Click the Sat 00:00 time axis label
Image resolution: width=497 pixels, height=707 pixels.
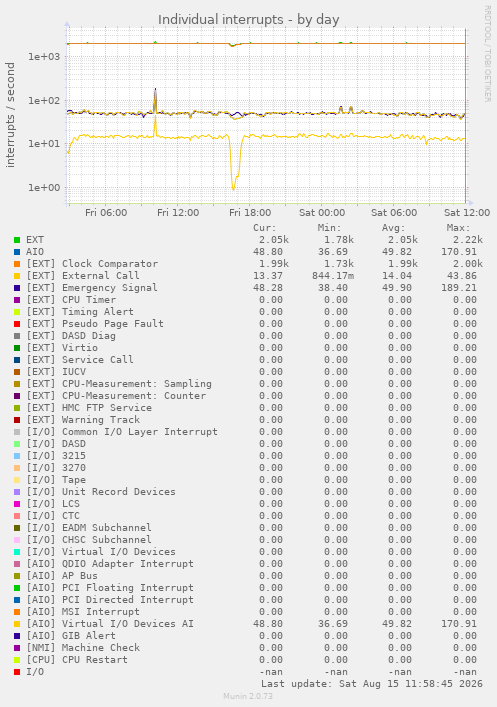pos(322,213)
